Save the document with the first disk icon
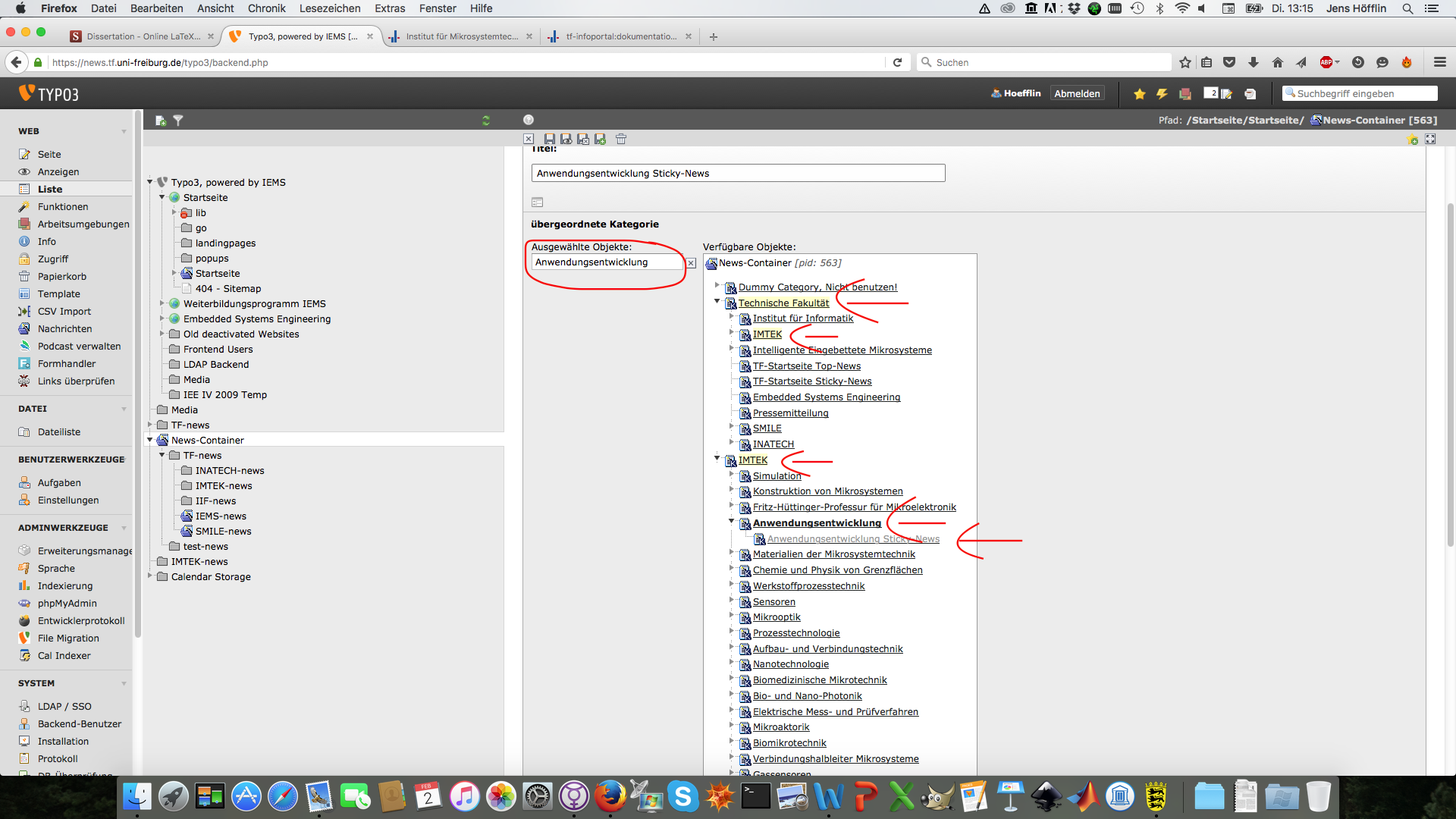The width and height of the screenshot is (1456, 819). (550, 139)
